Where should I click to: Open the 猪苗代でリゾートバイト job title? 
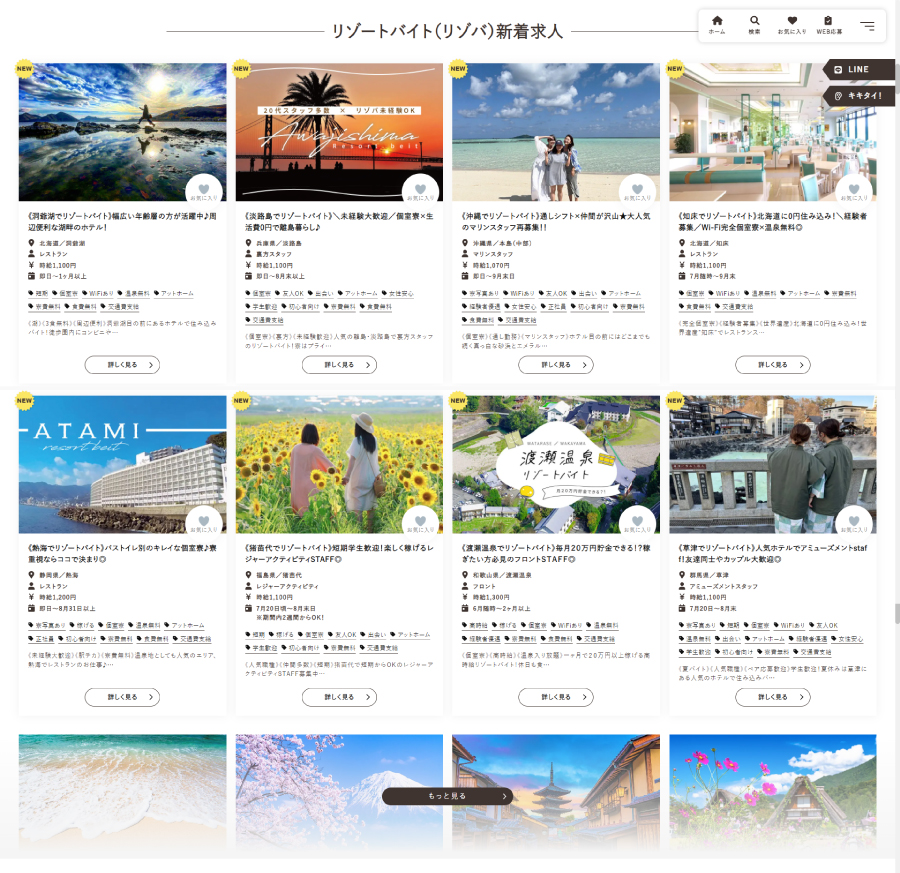point(339,553)
